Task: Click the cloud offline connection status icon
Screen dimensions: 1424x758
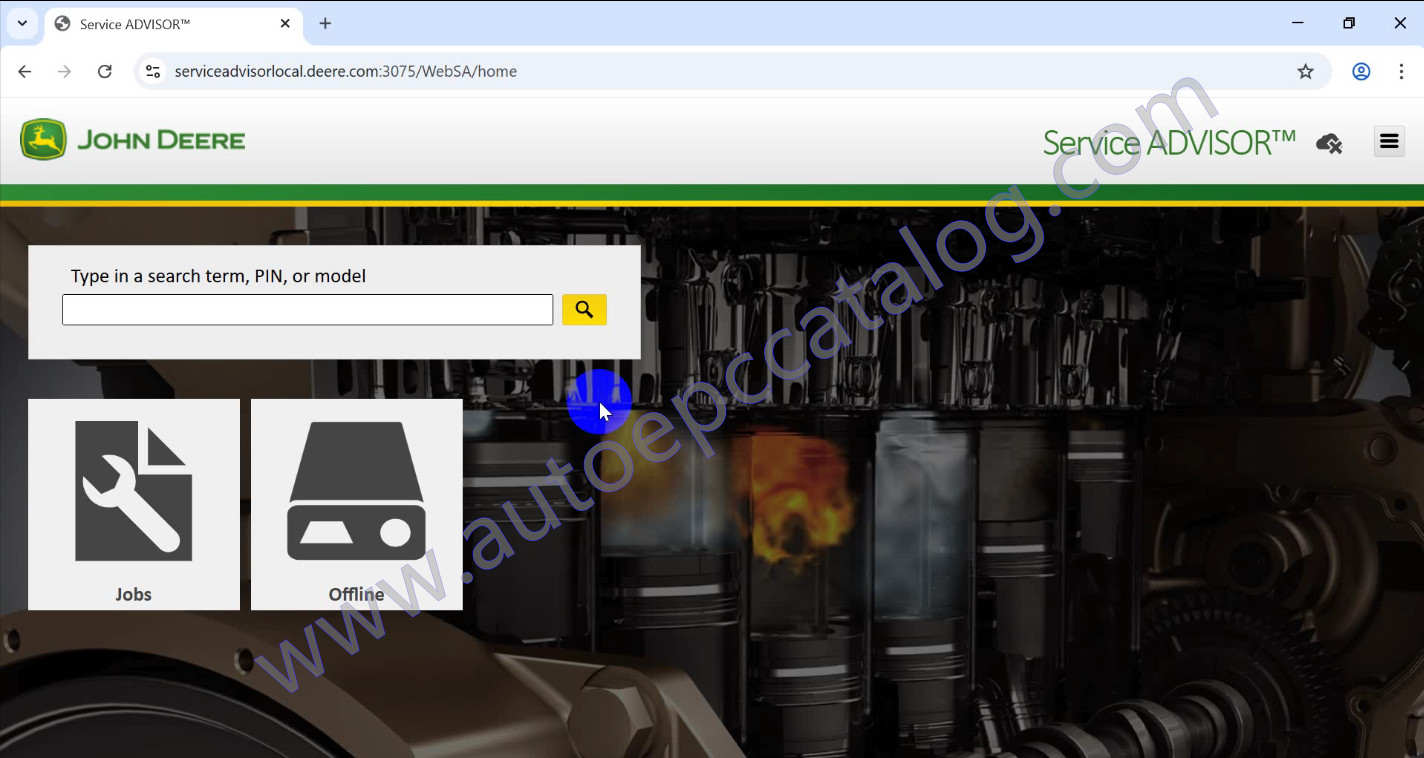Action: click(x=1329, y=143)
